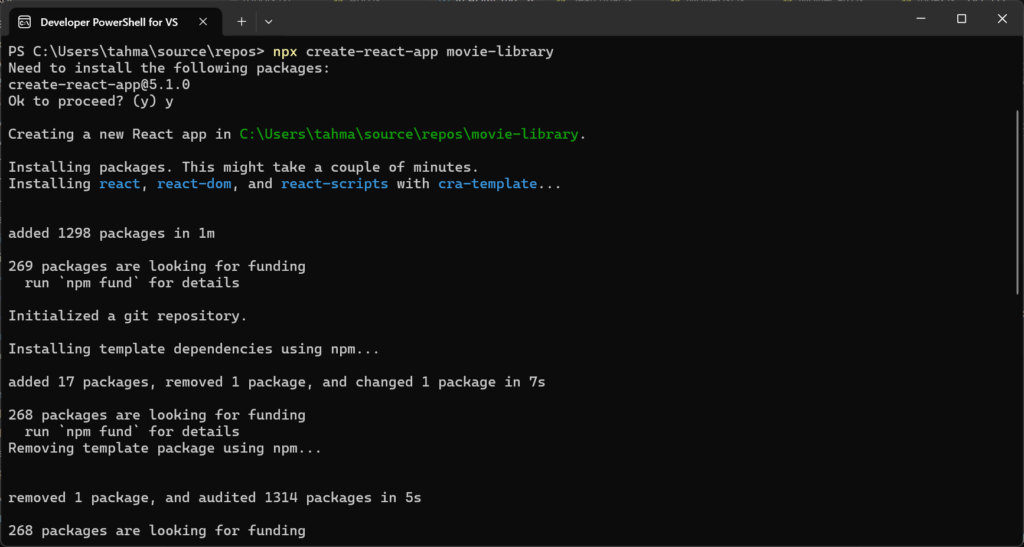Close the terminal window
The height and width of the screenshot is (547, 1024).
pos(1002,19)
